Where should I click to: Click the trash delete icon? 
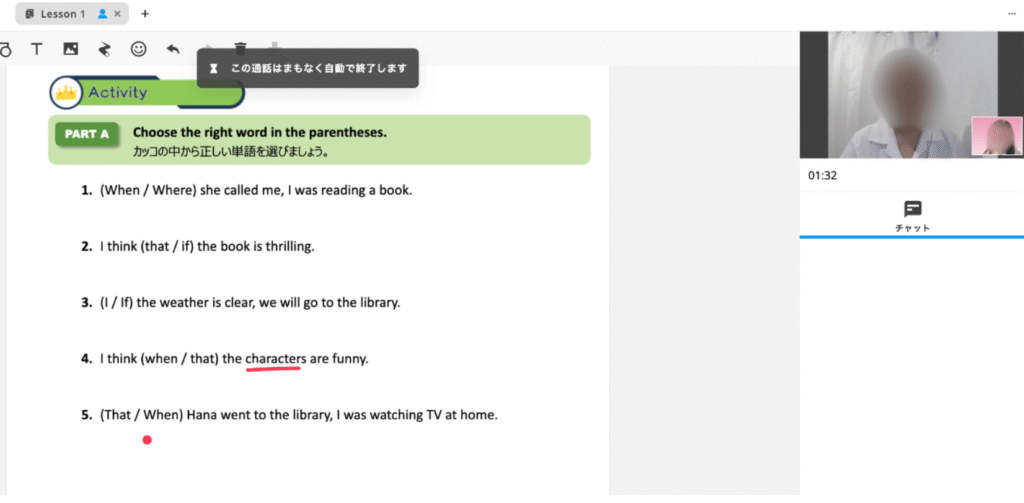pos(241,48)
